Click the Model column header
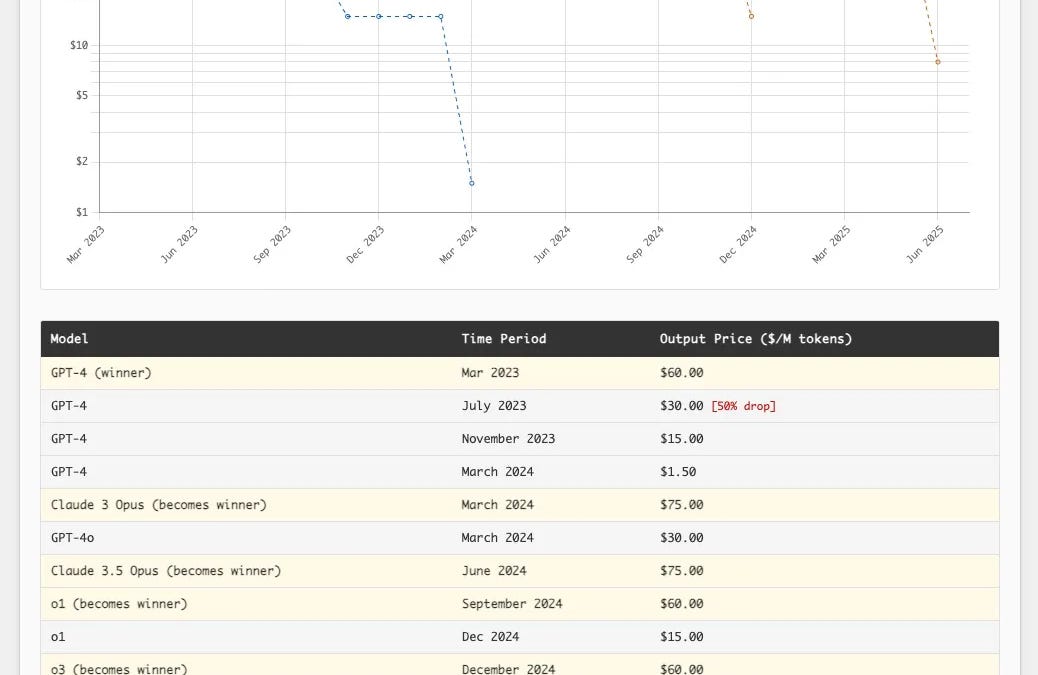The height and width of the screenshot is (675, 1038). coord(70,339)
